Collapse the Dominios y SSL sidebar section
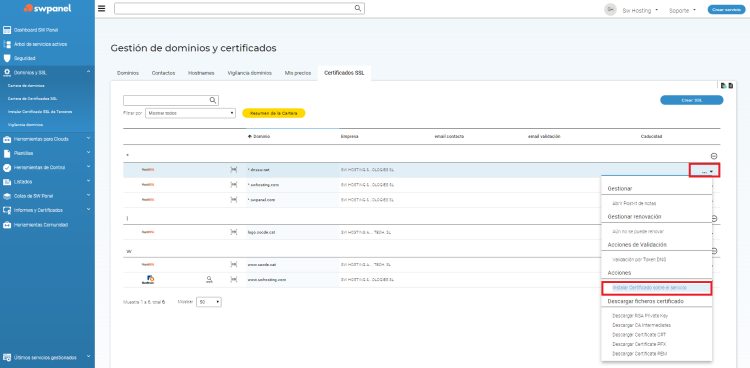 [88, 72]
